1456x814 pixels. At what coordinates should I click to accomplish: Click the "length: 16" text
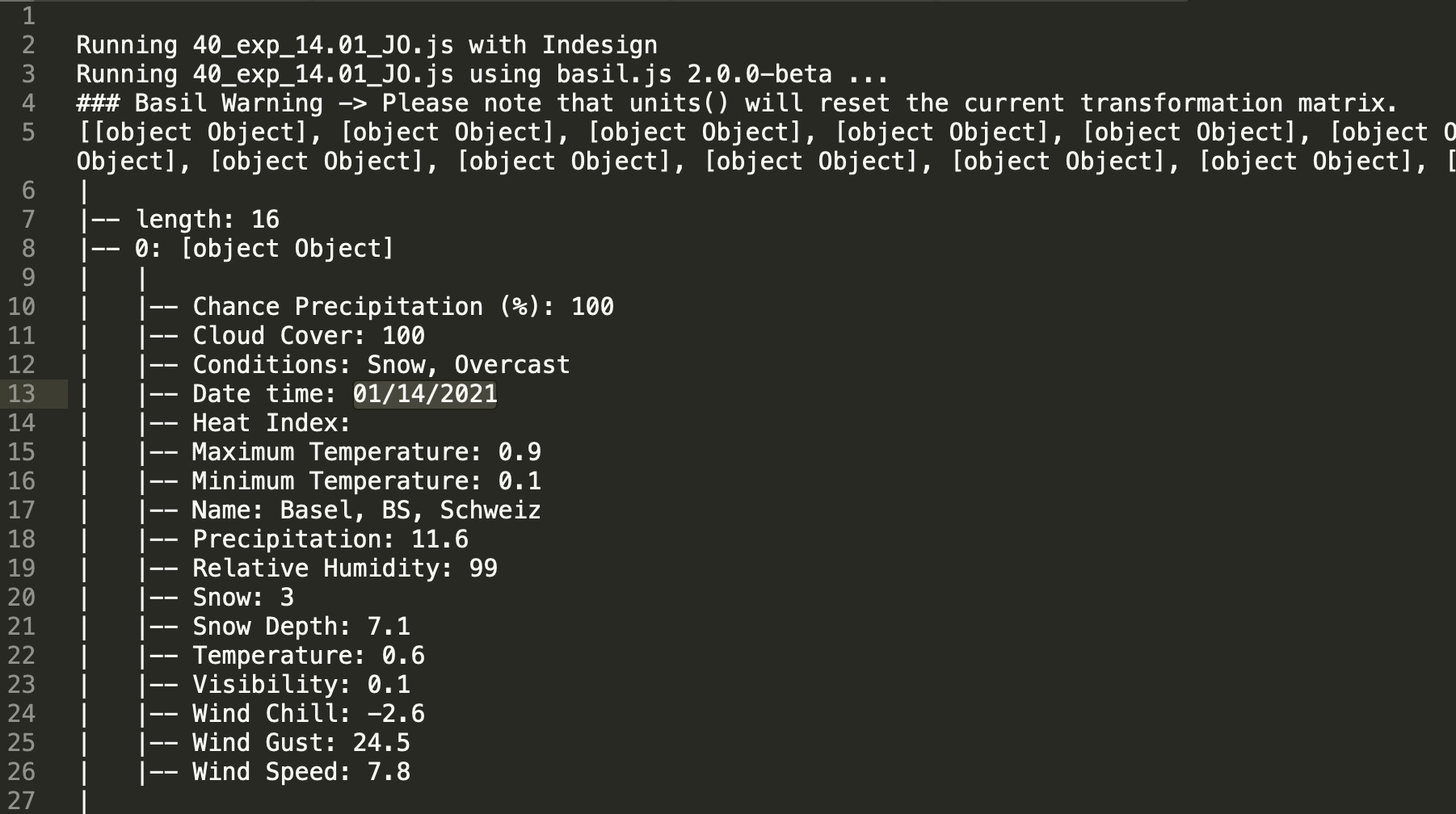click(x=207, y=220)
